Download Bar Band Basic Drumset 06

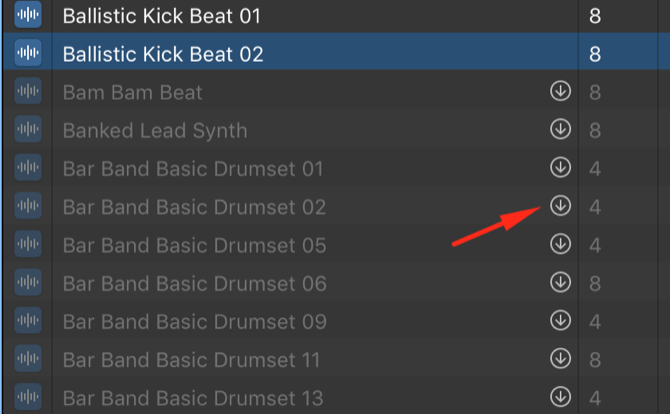[560, 283]
